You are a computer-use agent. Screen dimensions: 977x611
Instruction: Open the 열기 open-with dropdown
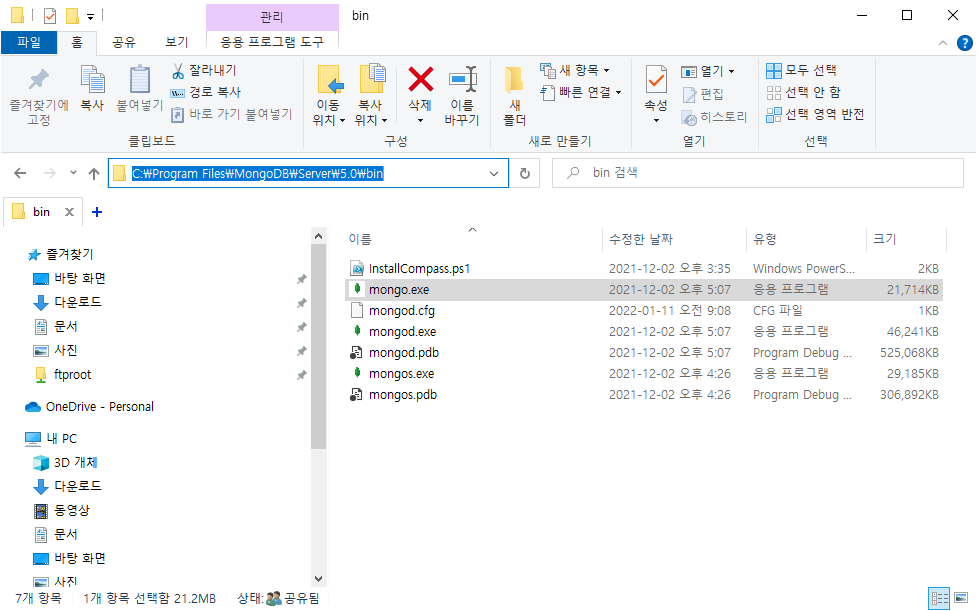732,72
